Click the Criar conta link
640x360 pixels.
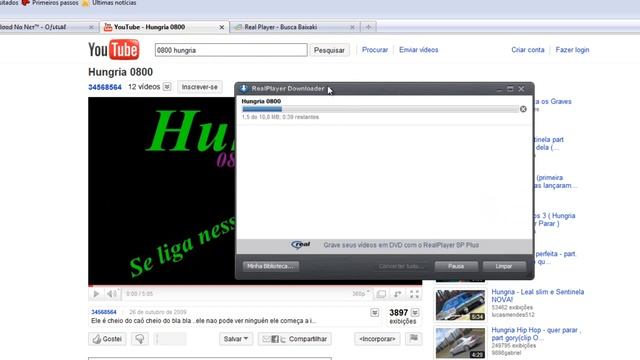[527, 50]
